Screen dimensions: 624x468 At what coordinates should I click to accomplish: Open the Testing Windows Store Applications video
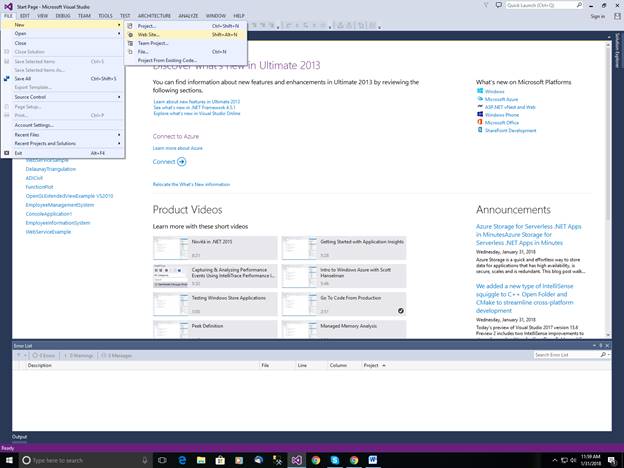(x=215, y=304)
